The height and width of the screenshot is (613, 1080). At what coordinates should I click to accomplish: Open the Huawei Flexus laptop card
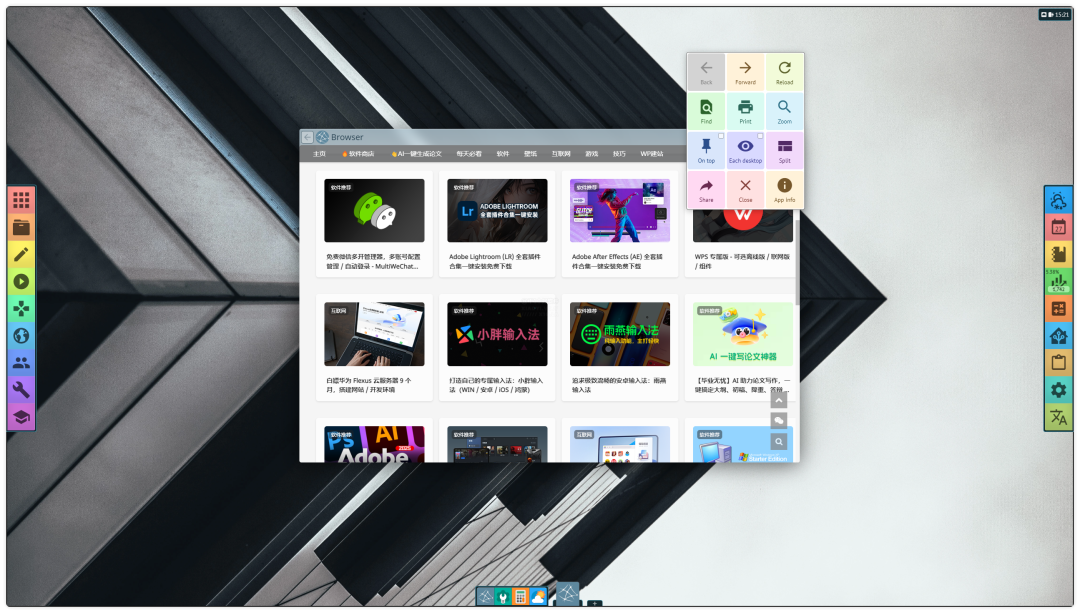374,334
